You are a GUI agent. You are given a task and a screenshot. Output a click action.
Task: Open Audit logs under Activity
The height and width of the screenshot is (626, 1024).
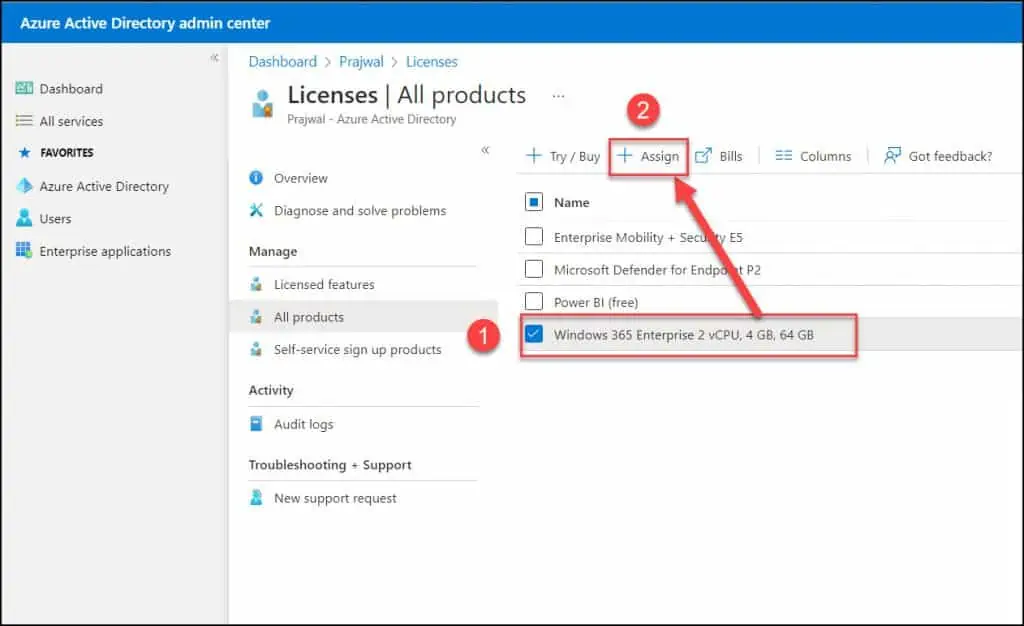tap(304, 424)
